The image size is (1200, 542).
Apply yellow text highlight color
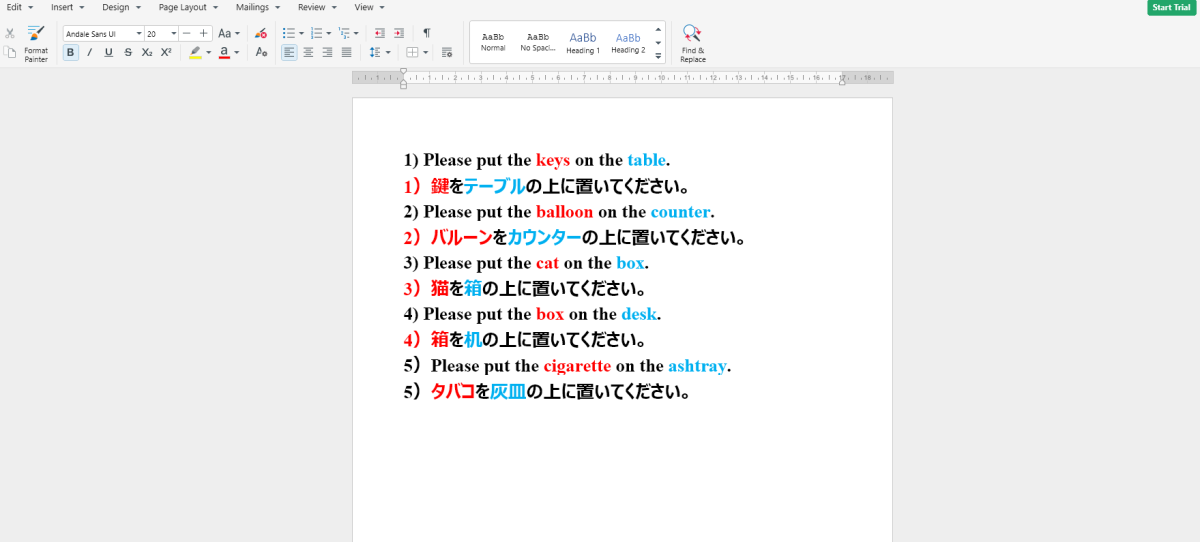coord(195,52)
